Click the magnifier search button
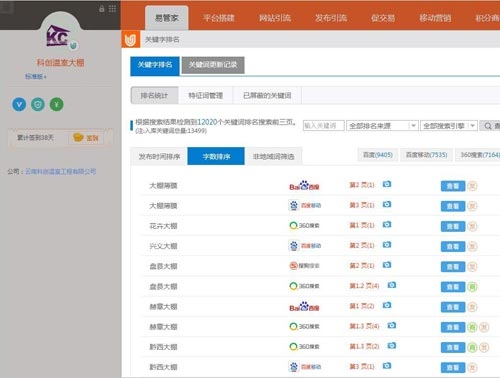500x378 pixels. coord(489,126)
